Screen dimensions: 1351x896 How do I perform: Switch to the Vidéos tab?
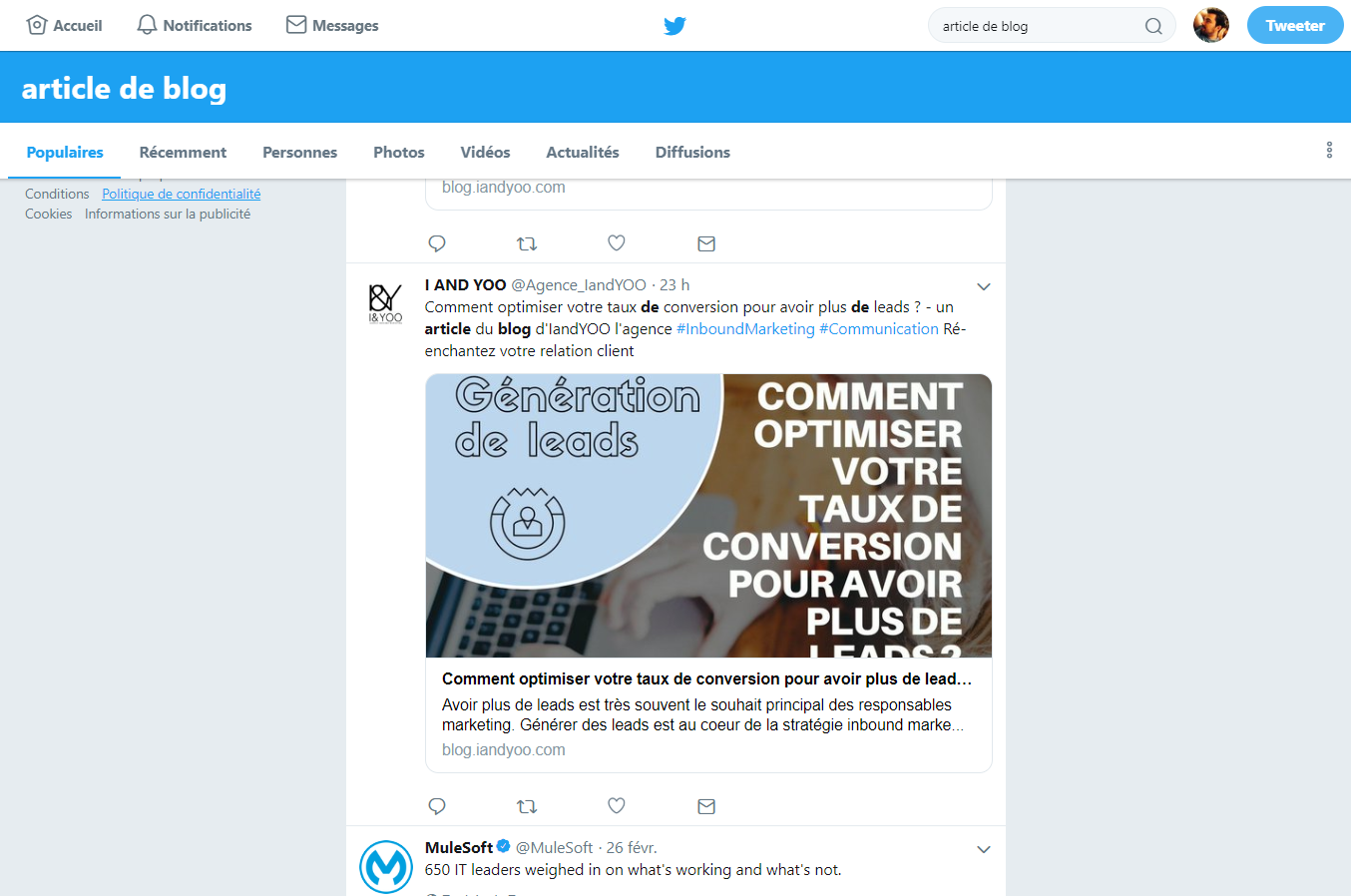[x=485, y=152]
